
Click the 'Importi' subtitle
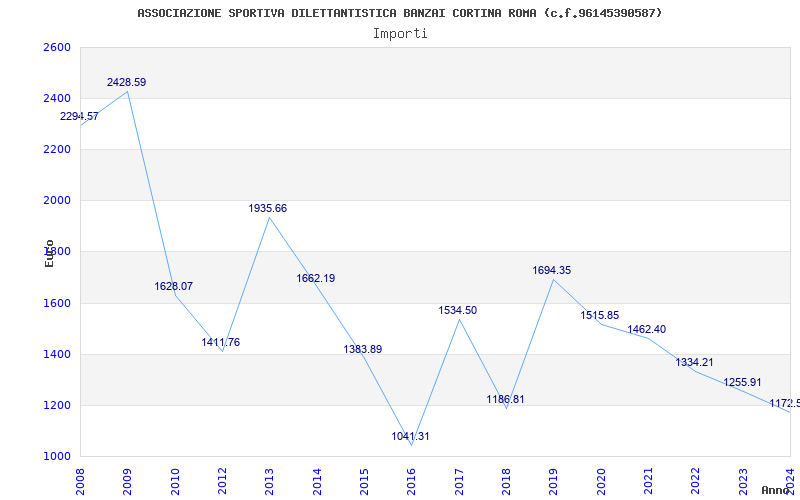pyautogui.click(x=400, y=34)
